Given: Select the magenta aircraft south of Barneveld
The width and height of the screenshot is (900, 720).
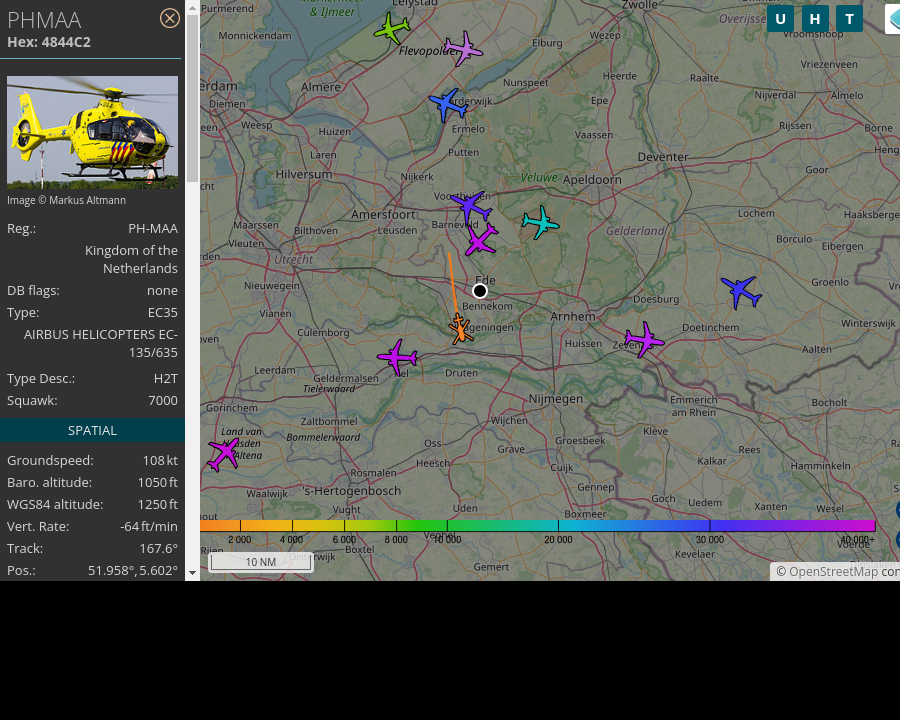Looking at the screenshot, I should tap(481, 239).
